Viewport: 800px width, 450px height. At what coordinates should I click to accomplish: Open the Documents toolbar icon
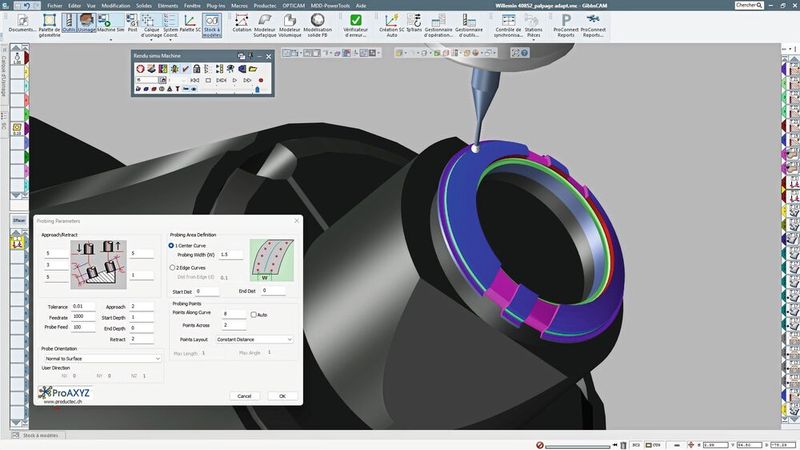22,20
